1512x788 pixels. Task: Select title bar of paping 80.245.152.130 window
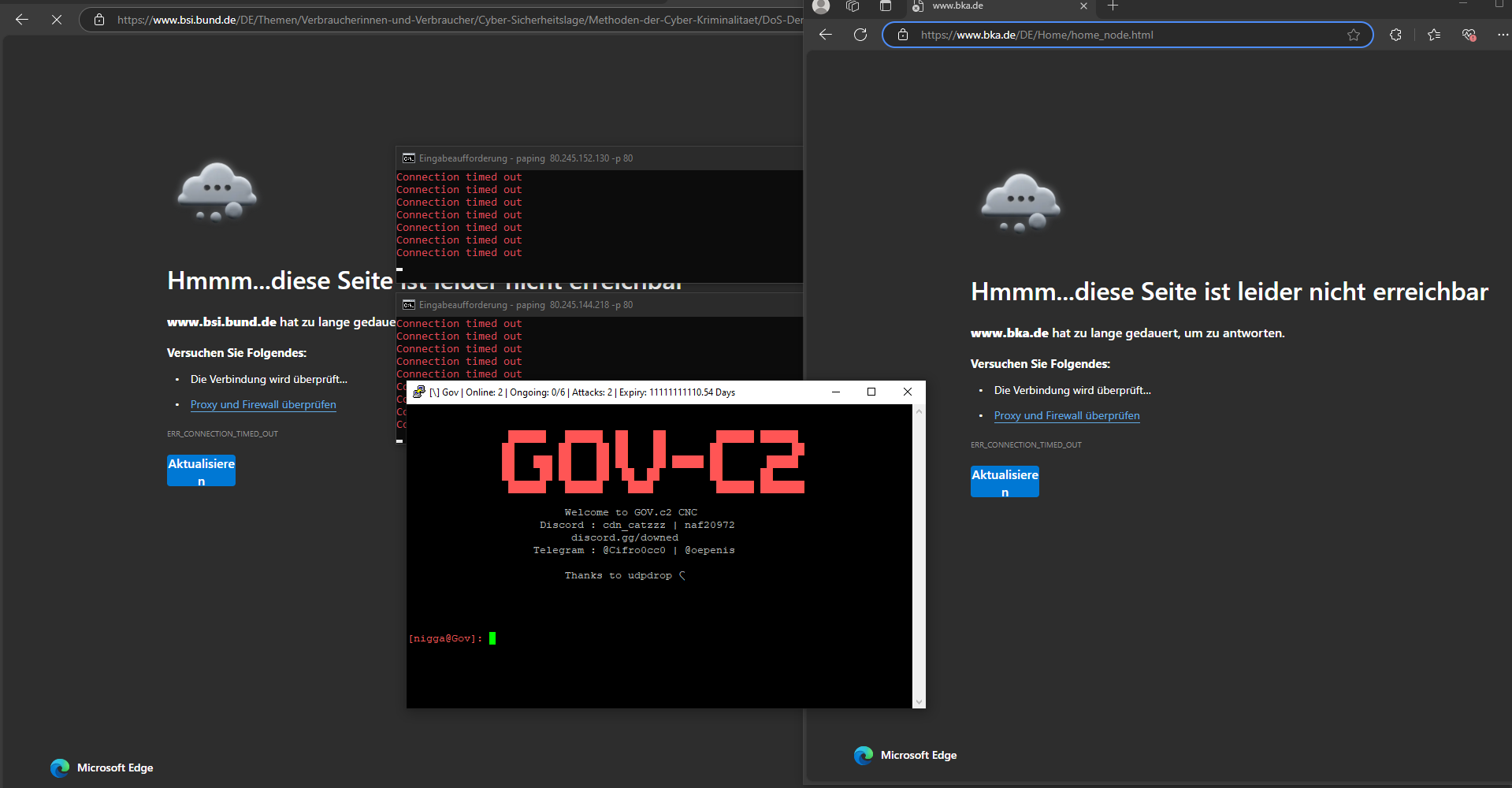coord(599,158)
